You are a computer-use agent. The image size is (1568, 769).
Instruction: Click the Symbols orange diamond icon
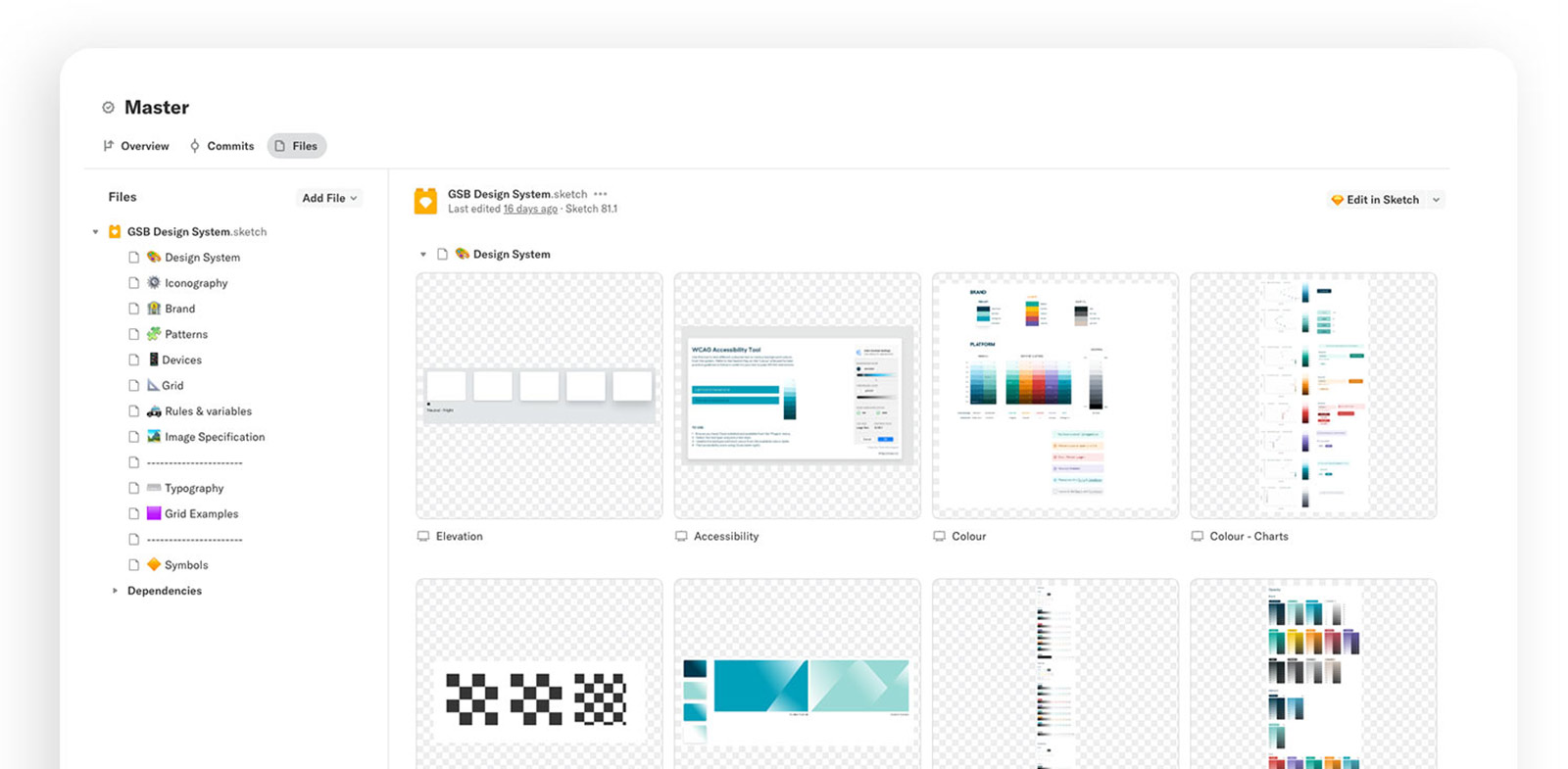pos(154,564)
